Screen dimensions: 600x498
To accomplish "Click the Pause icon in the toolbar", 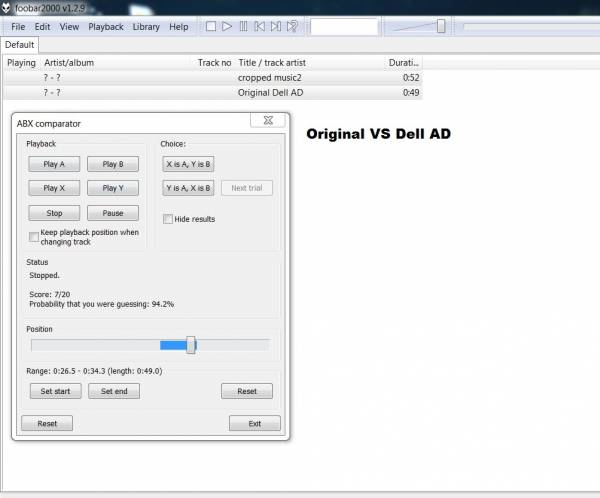I will pyautogui.click(x=243, y=26).
